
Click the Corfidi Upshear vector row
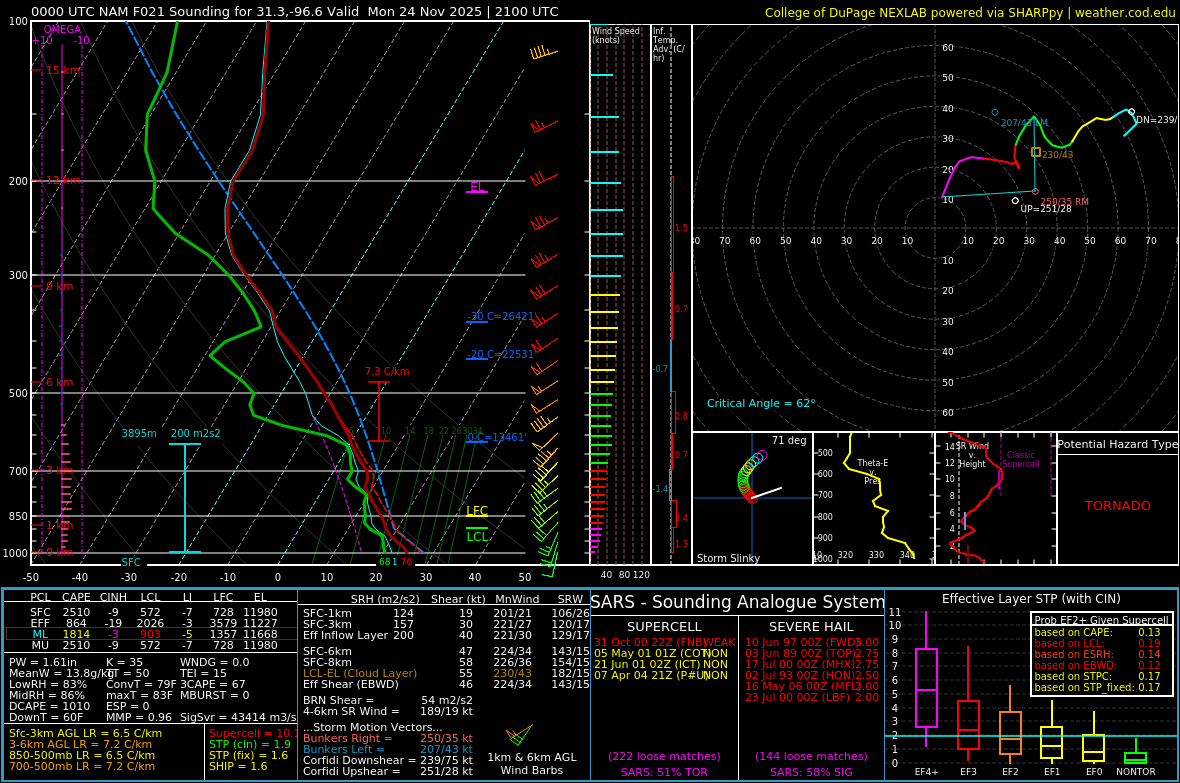pos(388,771)
